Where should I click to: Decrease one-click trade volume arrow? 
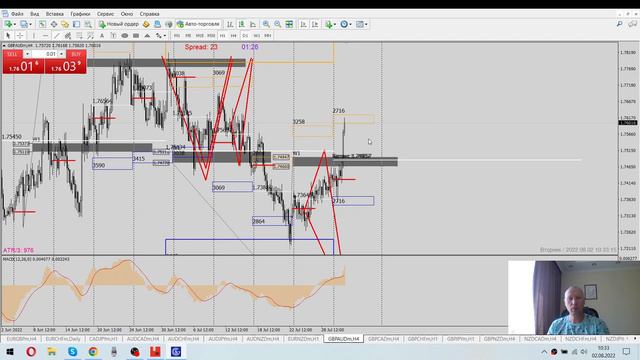pos(27,54)
